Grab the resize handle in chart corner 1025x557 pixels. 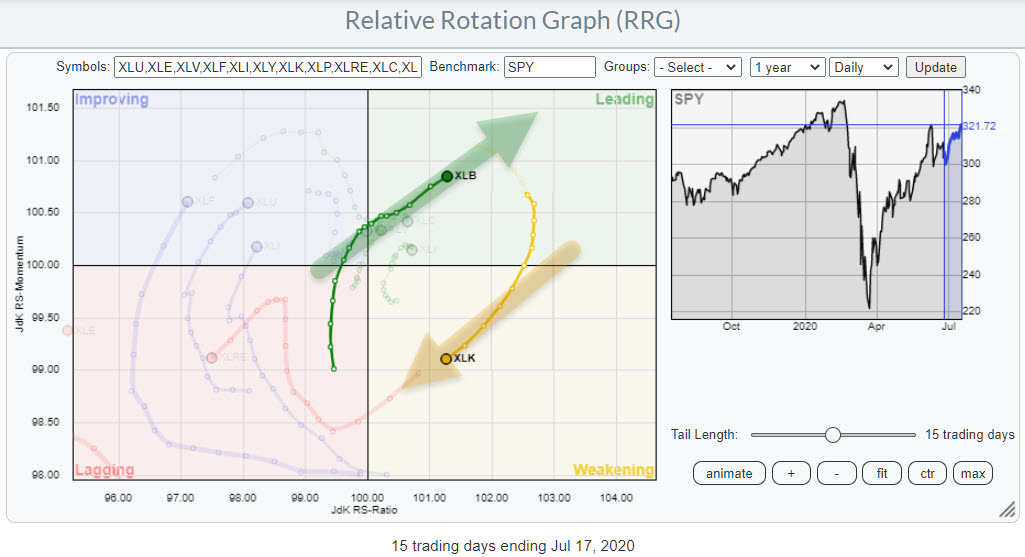point(1006,510)
